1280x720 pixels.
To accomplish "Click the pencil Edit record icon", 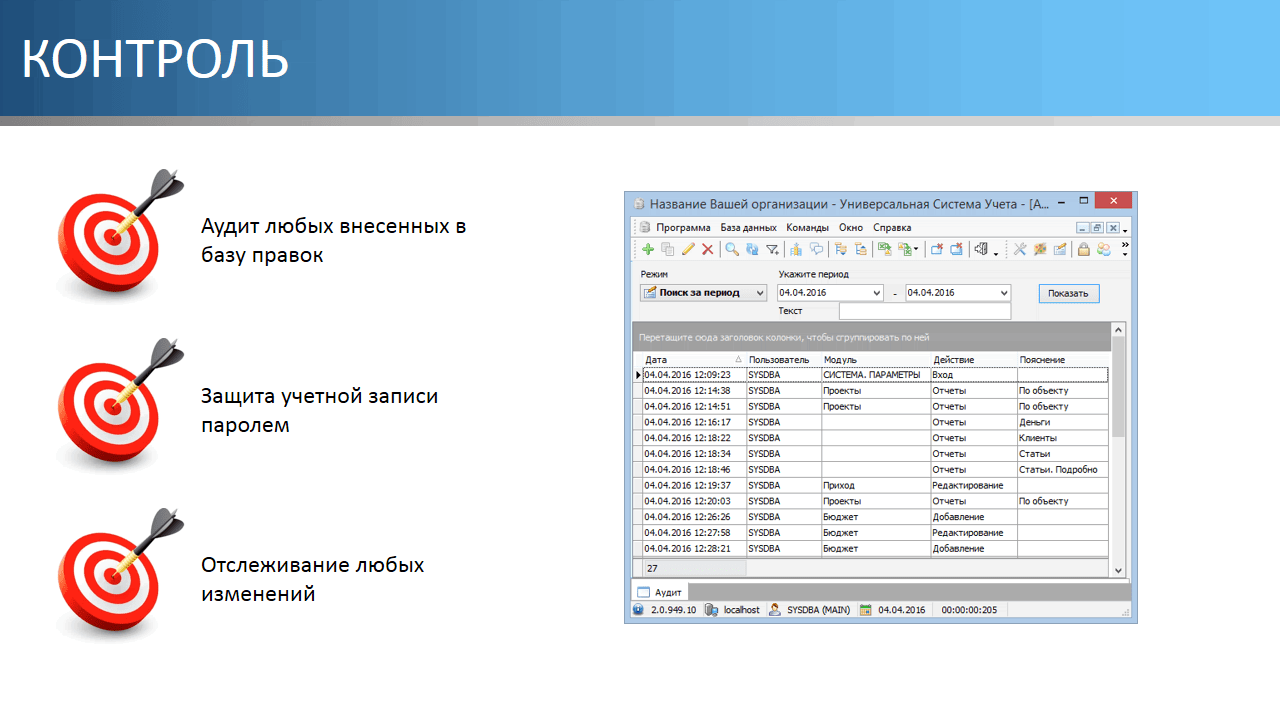I will 688,249.
